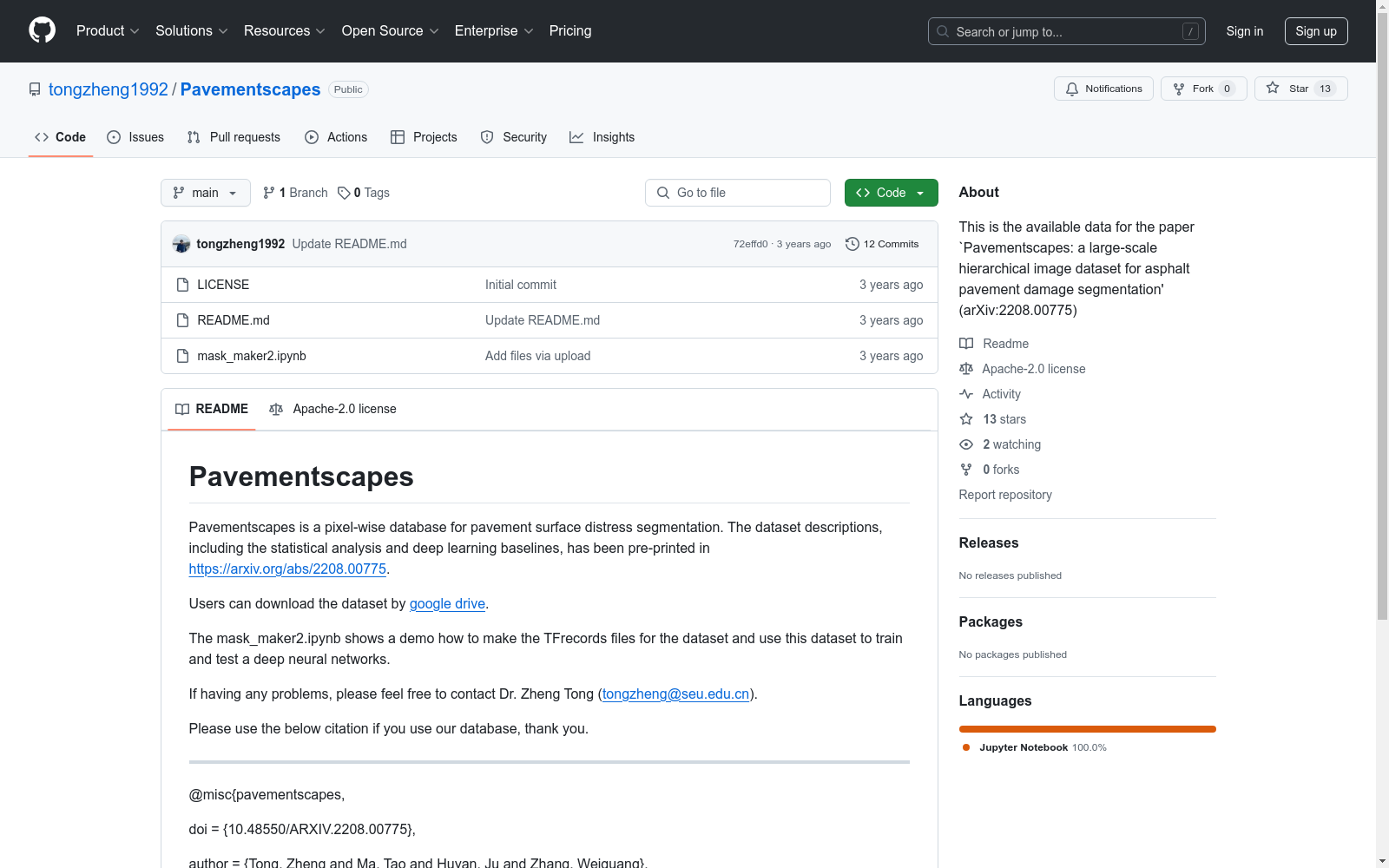Open the Pavementscapes repository link
Viewport: 1389px width, 868px height.
pos(250,89)
